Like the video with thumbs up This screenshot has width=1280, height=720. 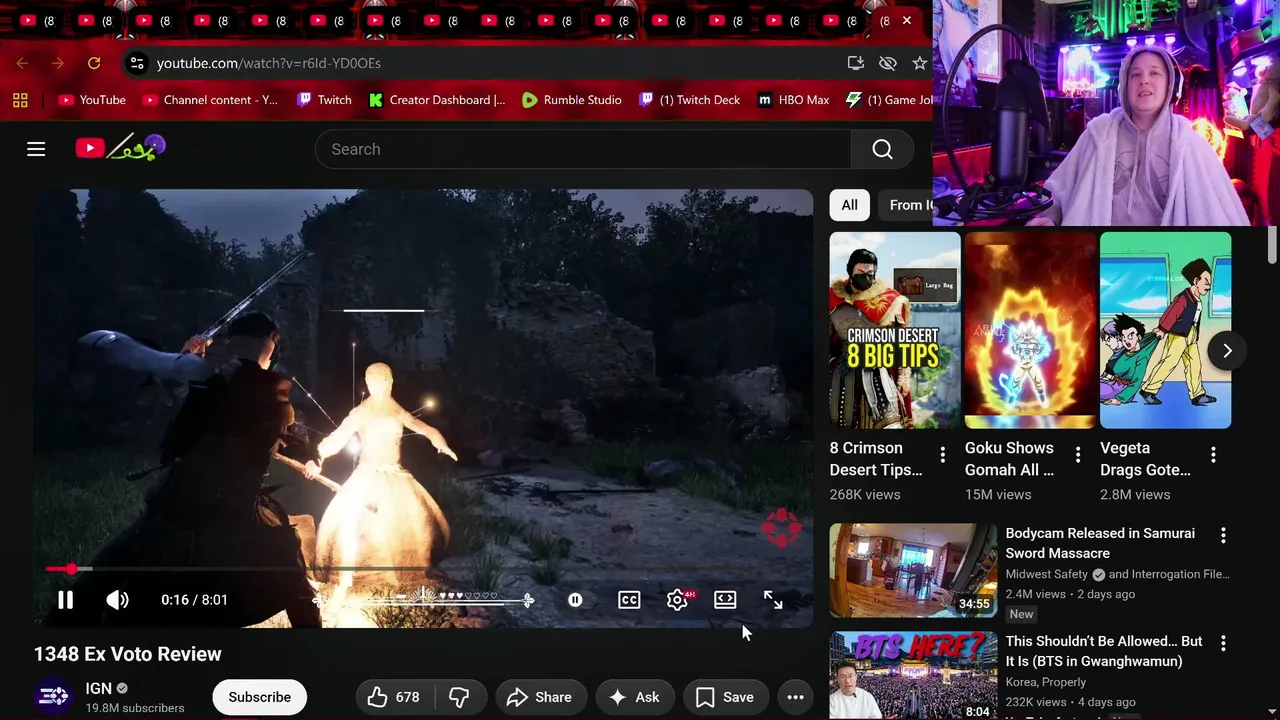point(393,697)
